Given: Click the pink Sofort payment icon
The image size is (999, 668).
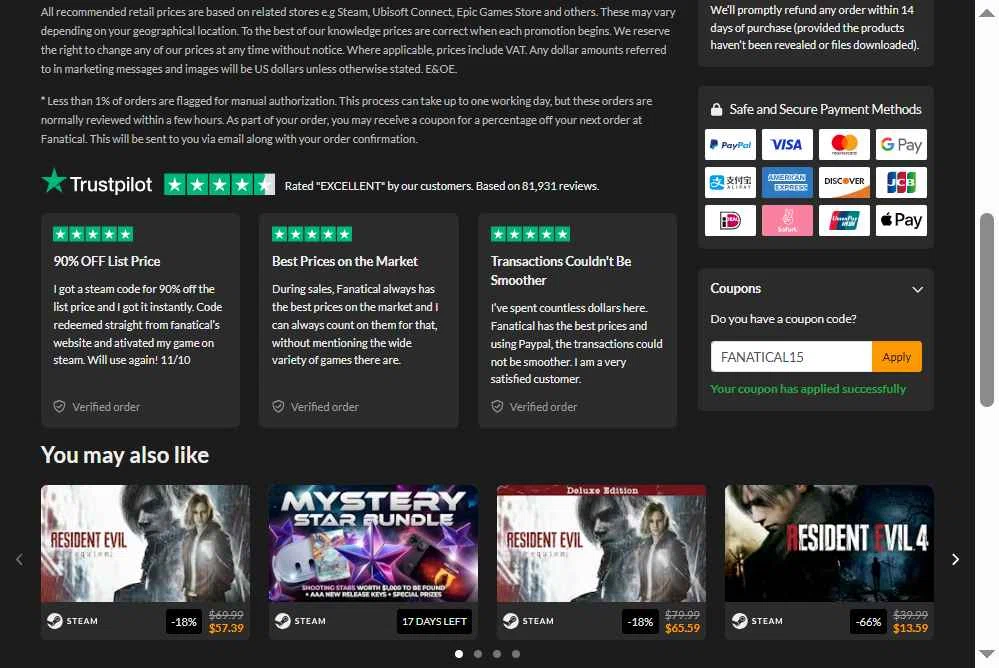Looking at the screenshot, I should tap(787, 221).
